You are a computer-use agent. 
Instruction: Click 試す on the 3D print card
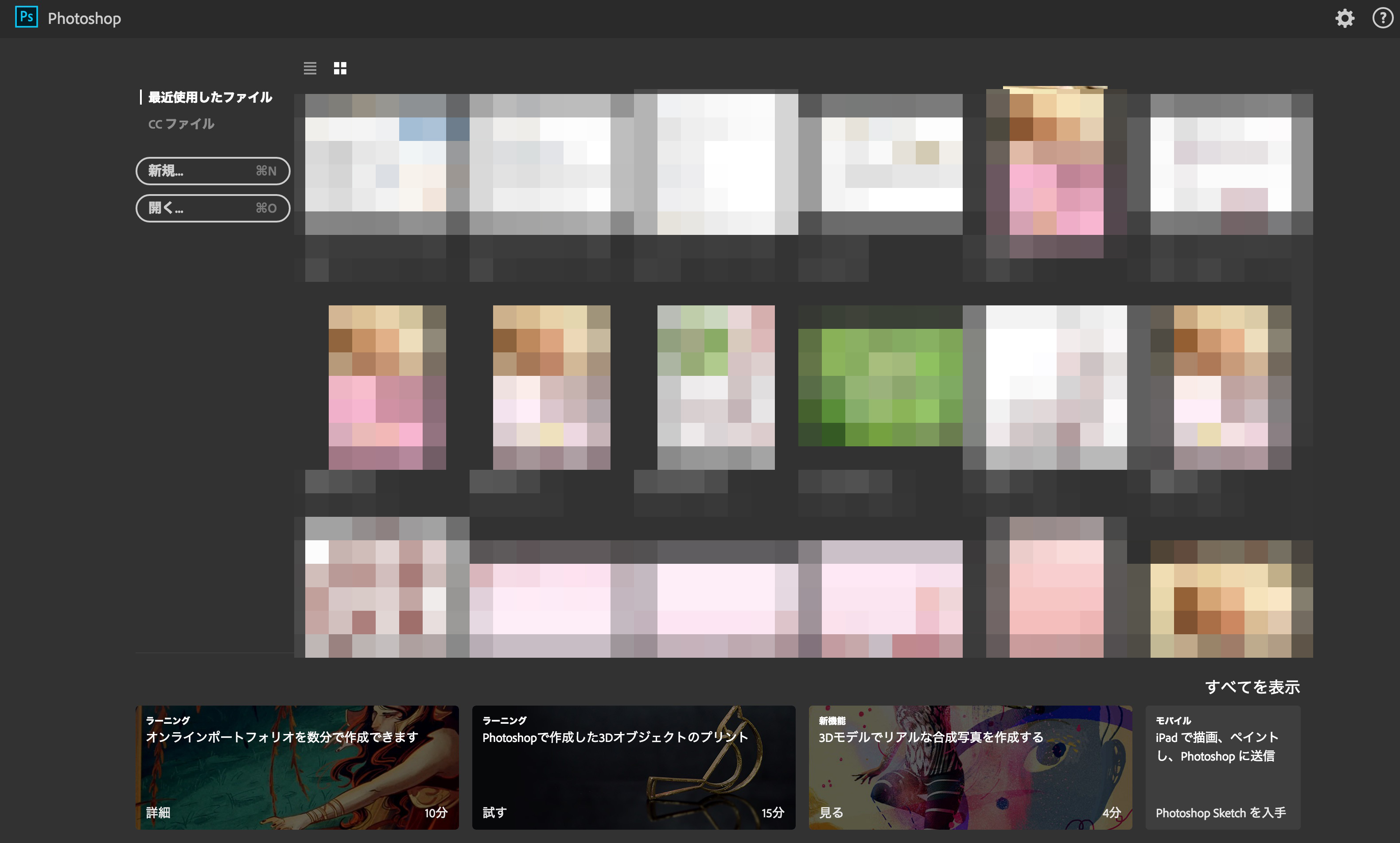click(x=494, y=812)
